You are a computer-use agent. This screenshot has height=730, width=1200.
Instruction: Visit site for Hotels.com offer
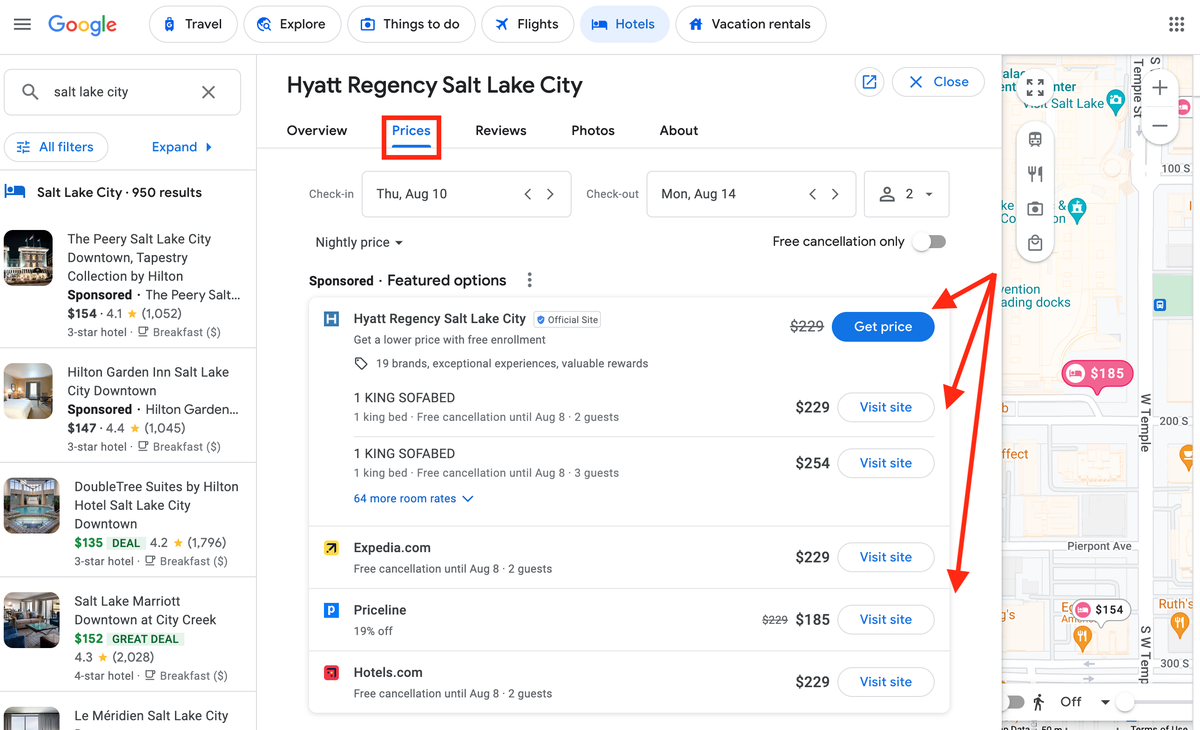click(x=886, y=682)
